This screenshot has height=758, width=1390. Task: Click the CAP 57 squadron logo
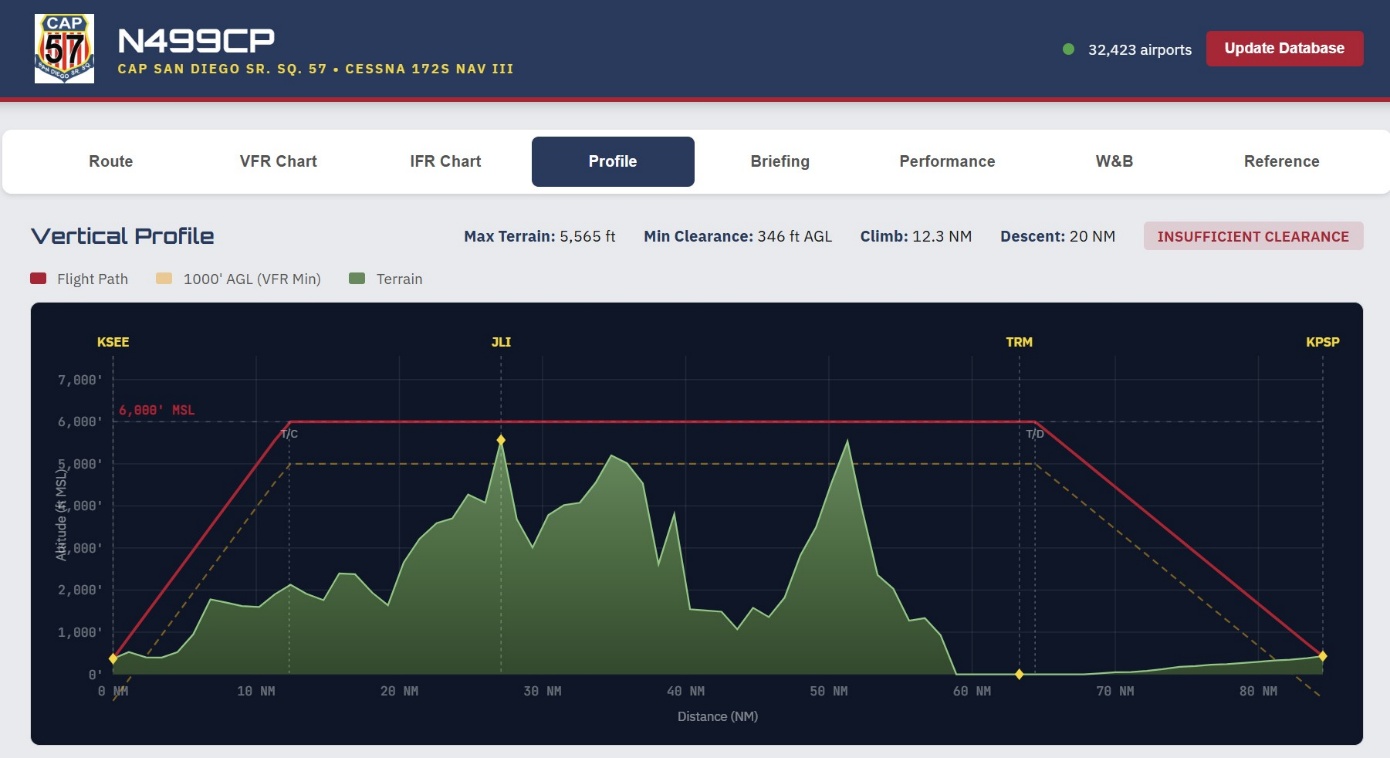pos(64,48)
